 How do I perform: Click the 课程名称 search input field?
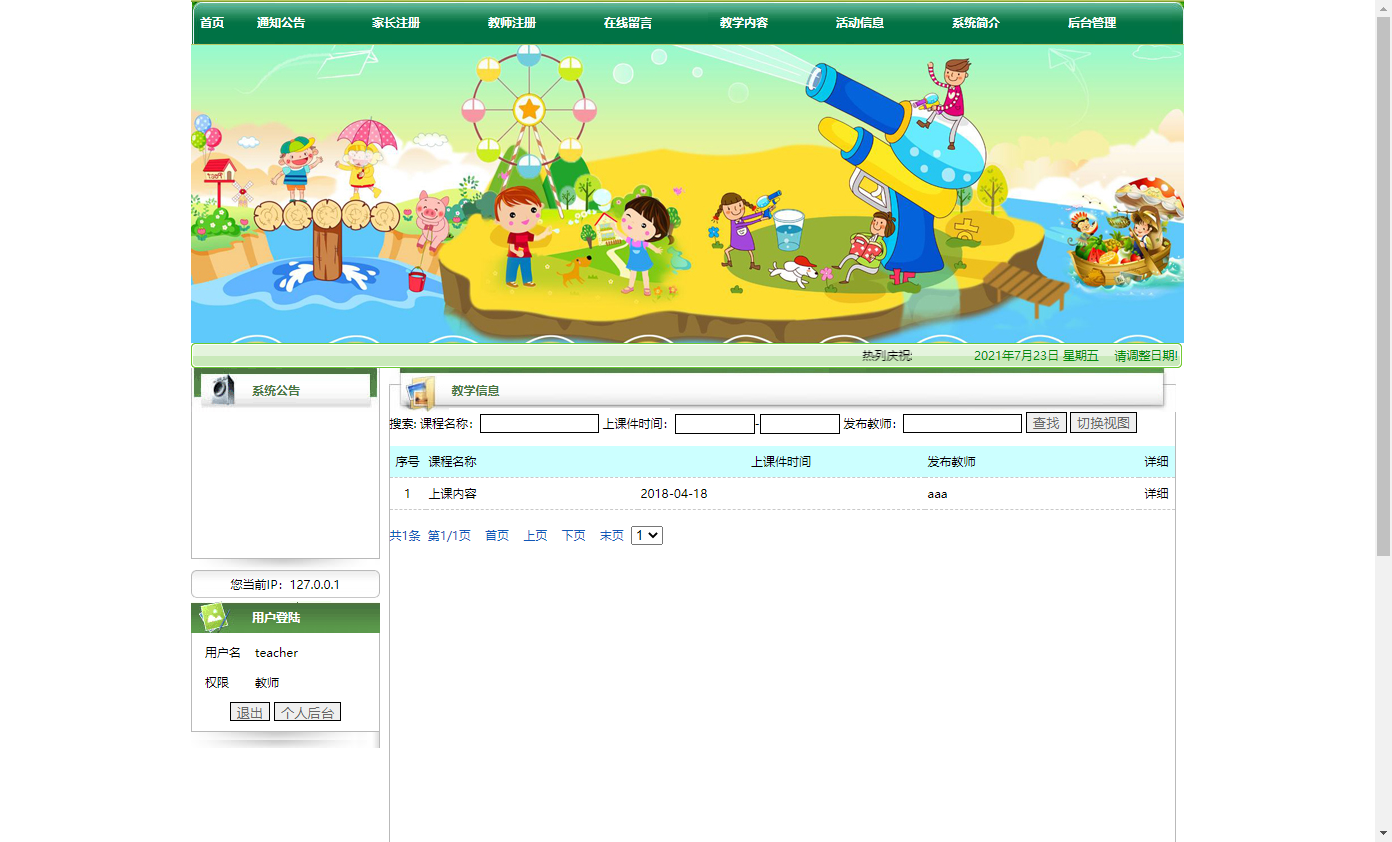[x=538, y=422]
